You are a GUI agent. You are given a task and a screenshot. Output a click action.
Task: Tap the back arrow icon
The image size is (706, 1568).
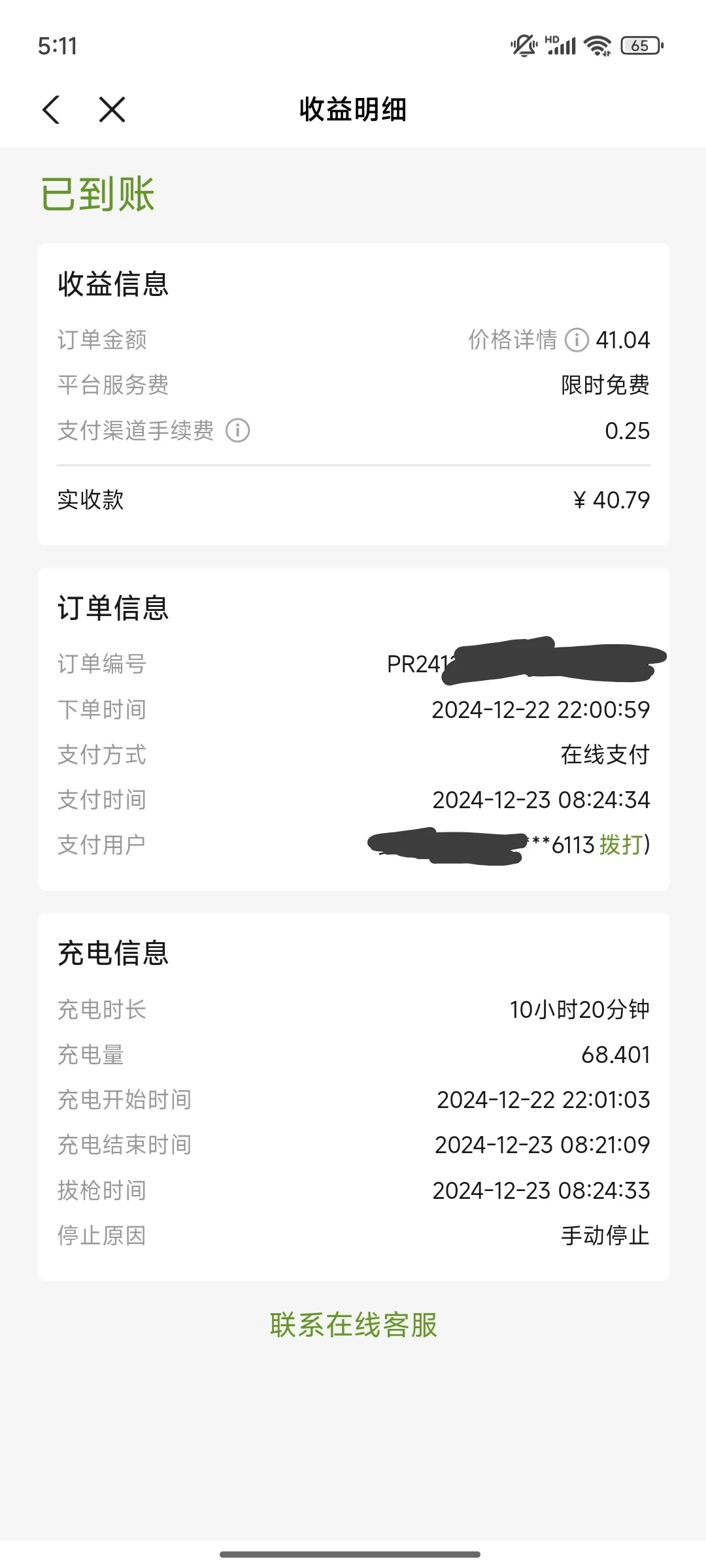pyautogui.click(x=52, y=109)
